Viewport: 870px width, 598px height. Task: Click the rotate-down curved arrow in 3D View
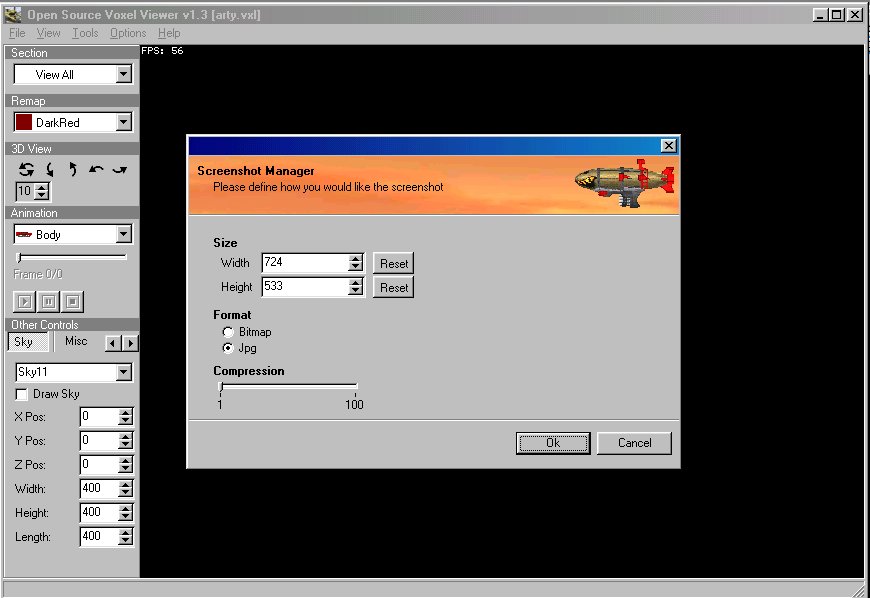[x=50, y=169]
